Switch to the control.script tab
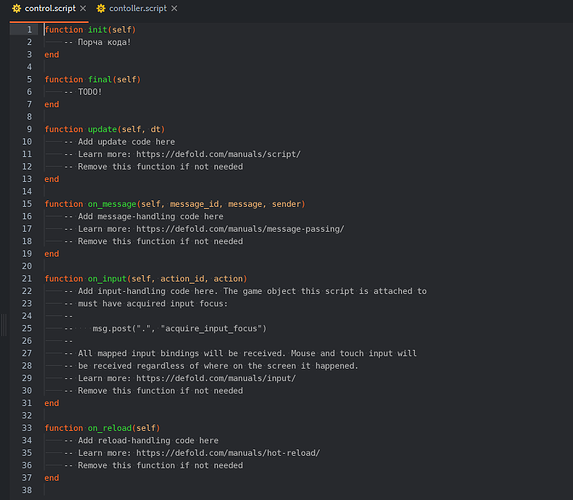Viewport: 573px width, 500px height. 50,8
